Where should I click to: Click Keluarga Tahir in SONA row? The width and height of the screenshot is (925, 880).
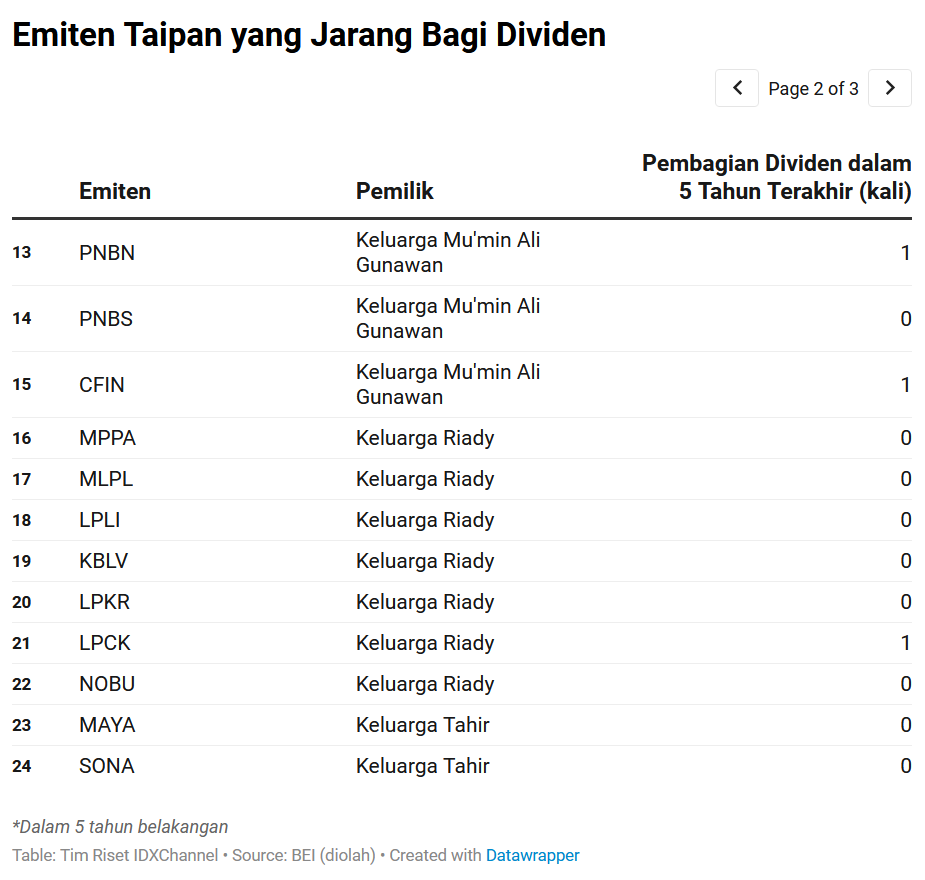tap(422, 766)
